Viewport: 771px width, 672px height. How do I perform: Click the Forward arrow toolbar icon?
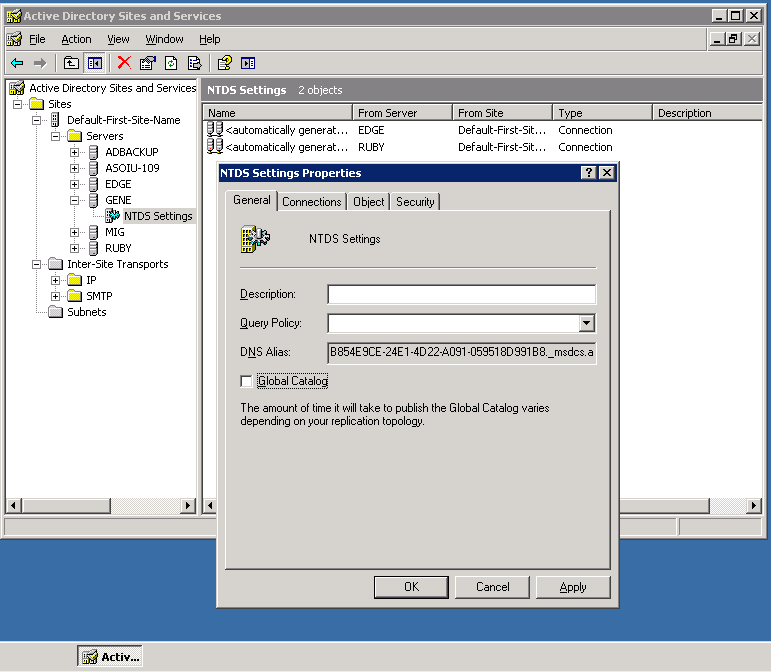[x=40, y=63]
